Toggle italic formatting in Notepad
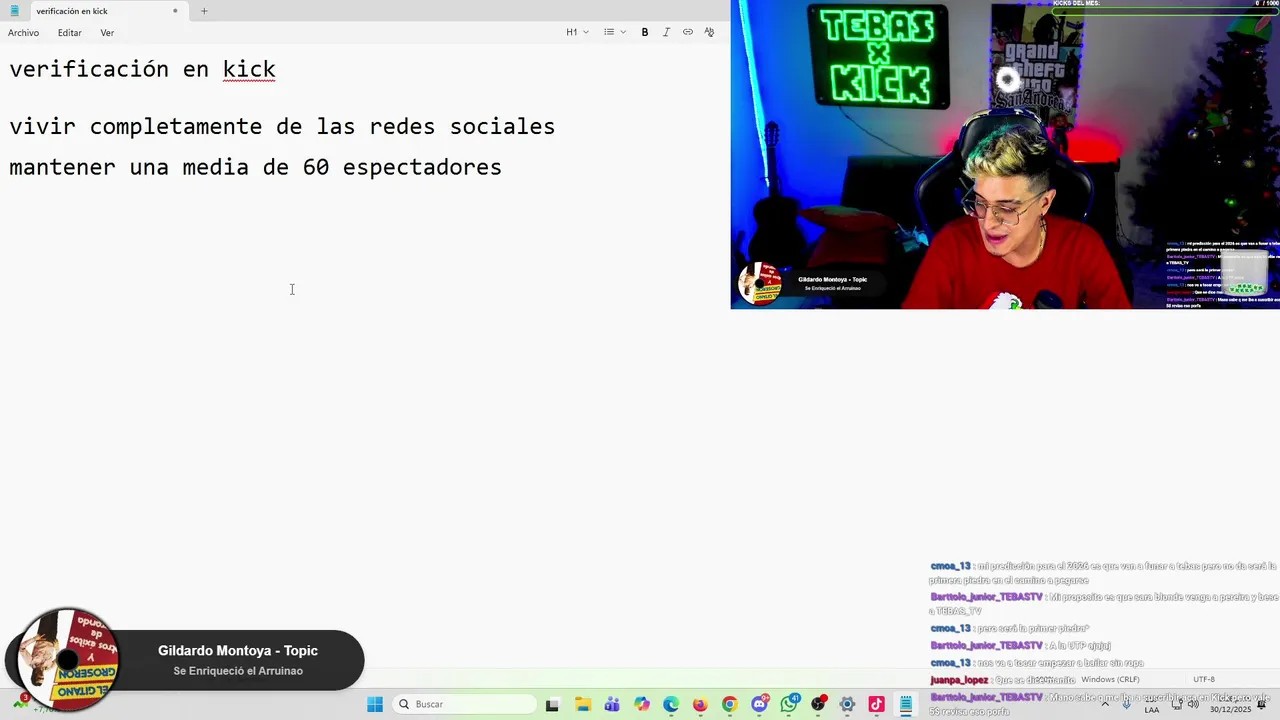 666,32
